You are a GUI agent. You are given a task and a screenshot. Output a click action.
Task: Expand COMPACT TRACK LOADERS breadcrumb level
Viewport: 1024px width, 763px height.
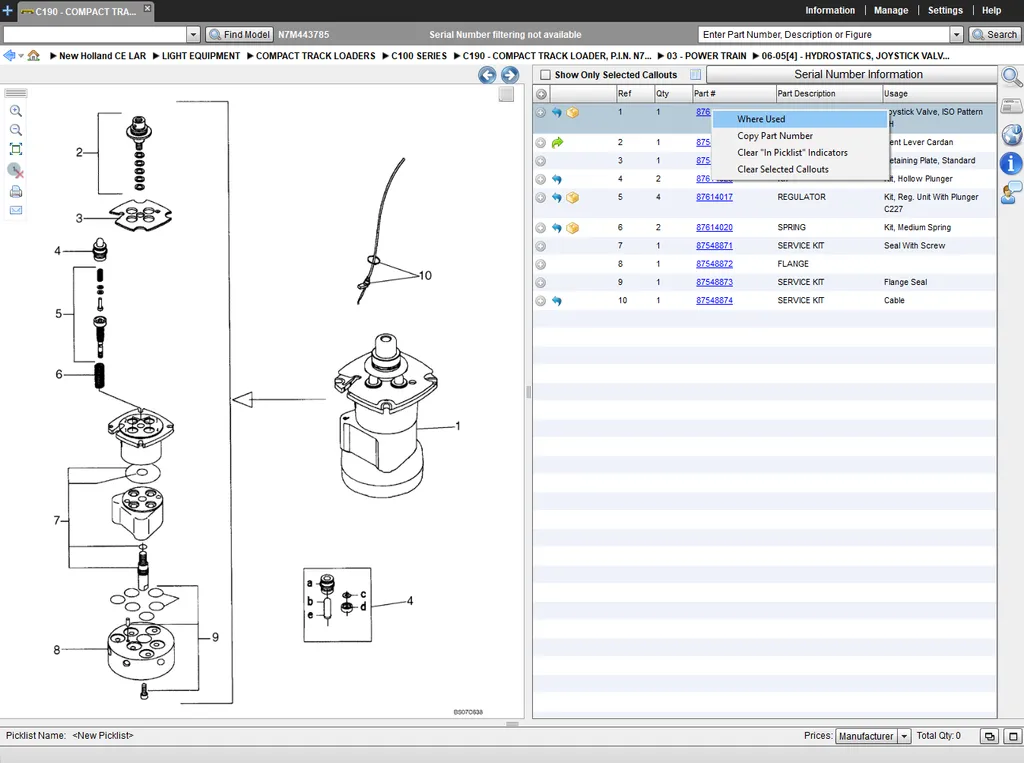(251, 56)
